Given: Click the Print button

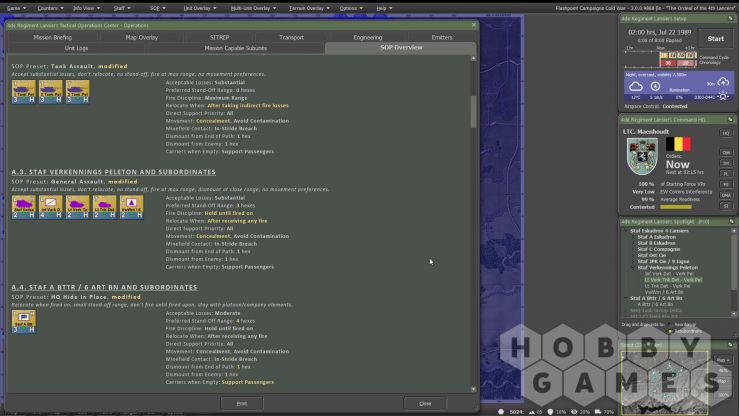Looking at the screenshot, I should tap(242, 403).
